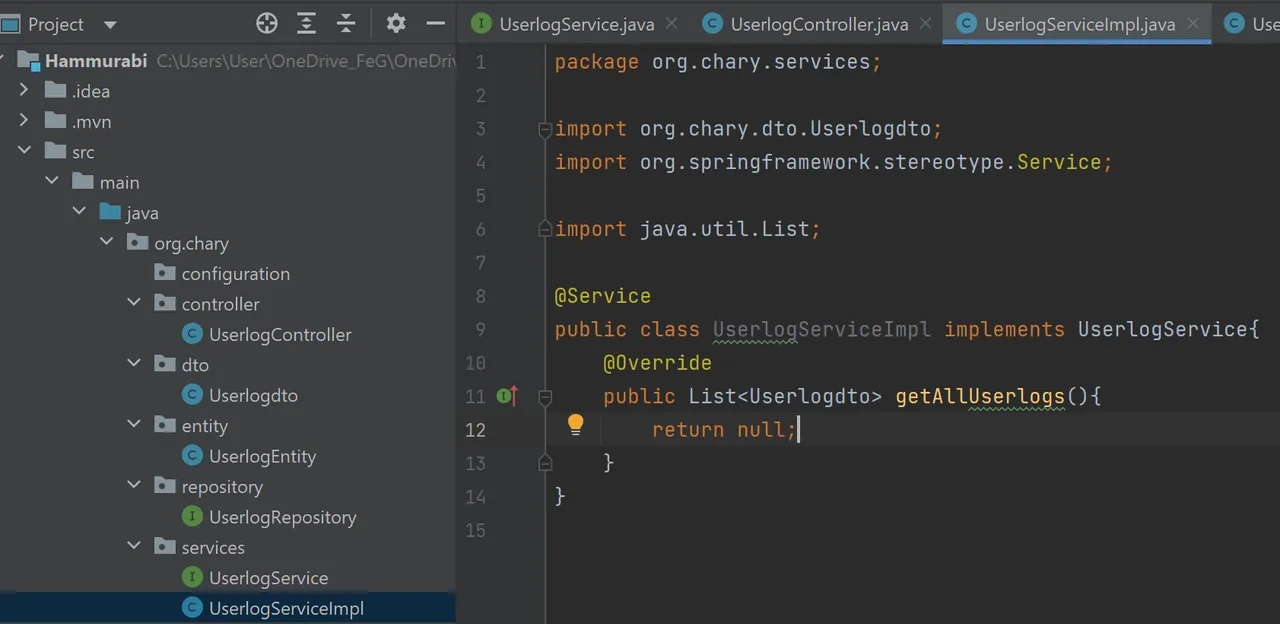Click the configuration package folder icon
The image size is (1280, 624).
(165, 273)
